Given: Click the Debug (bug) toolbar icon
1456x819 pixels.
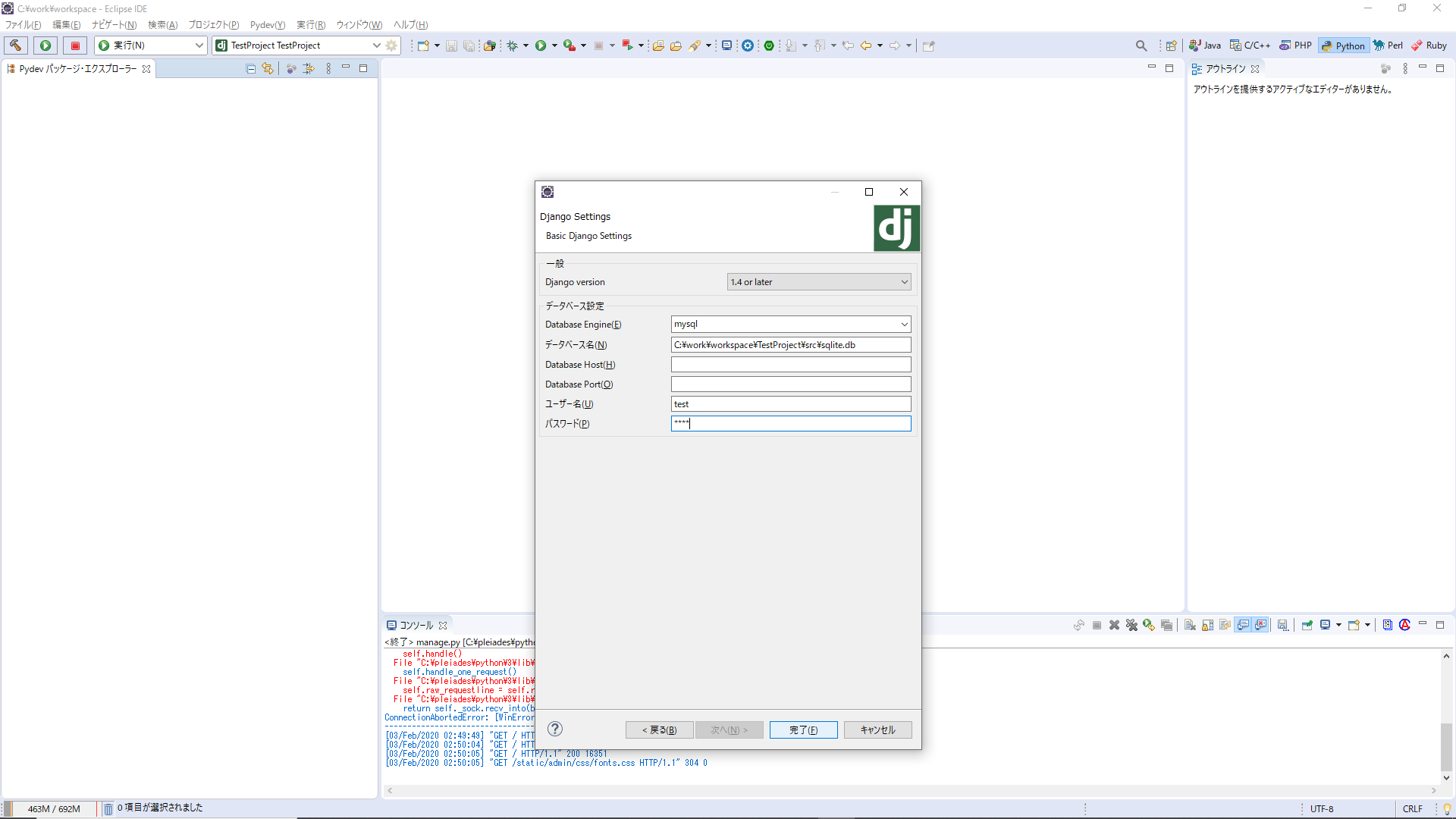Looking at the screenshot, I should pyautogui.click(x=513, y=45).
